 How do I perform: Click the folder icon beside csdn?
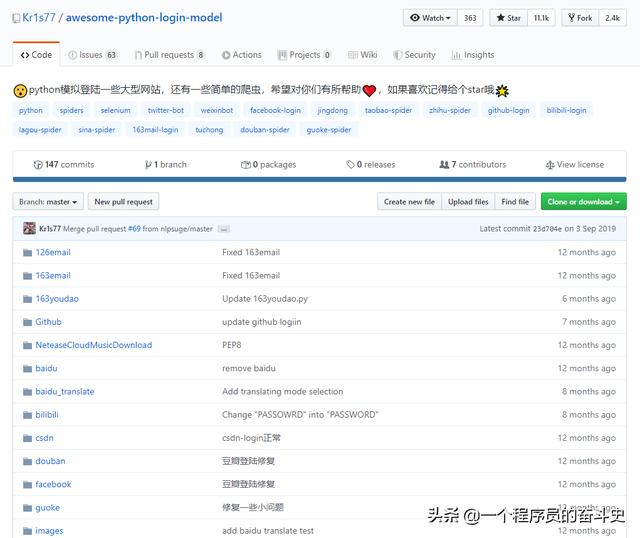pyautogui.click(x=27, y=438)
